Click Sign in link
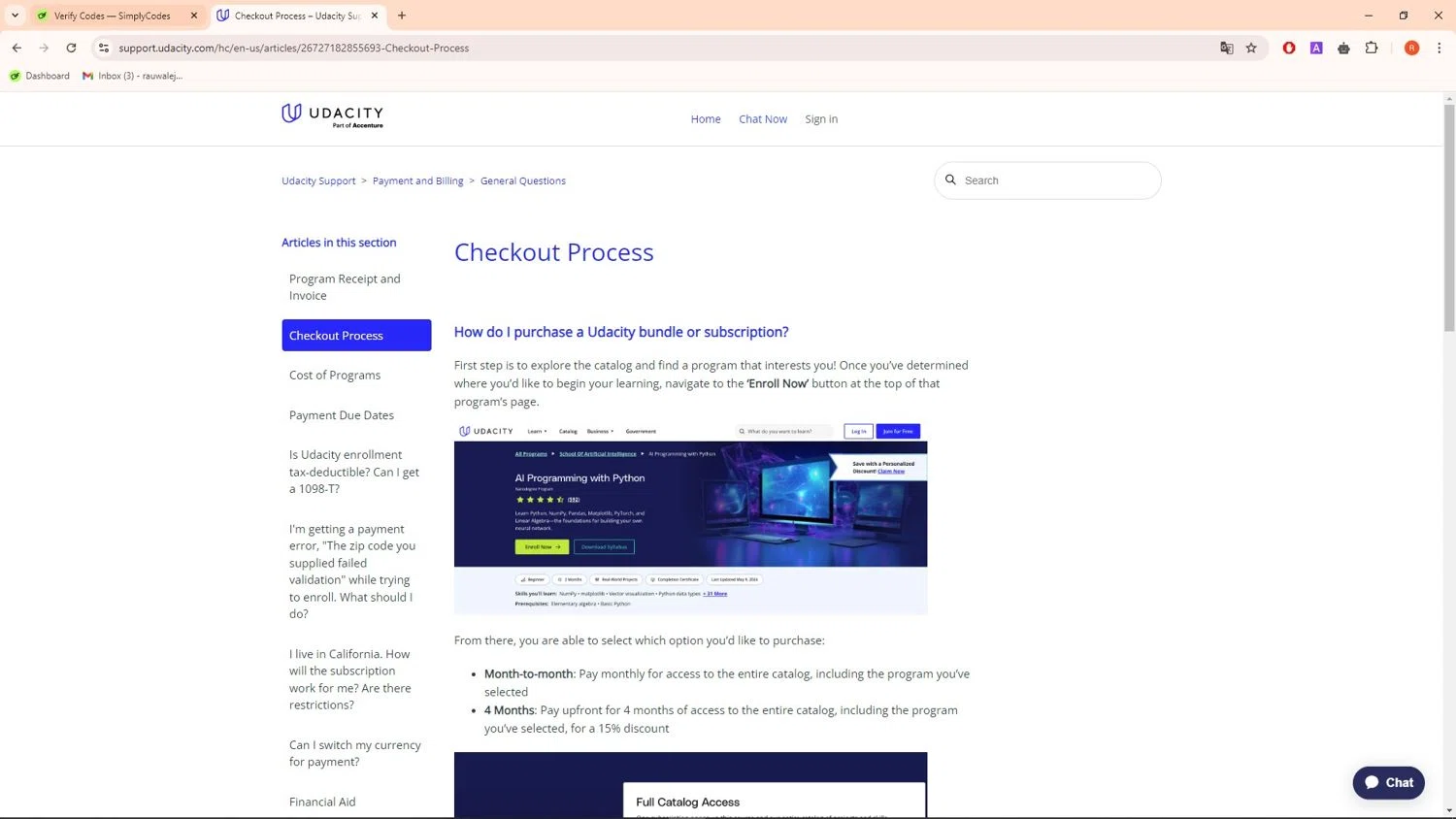The image size is (1456, 819). pyautogui.click(x=821, y=119)
